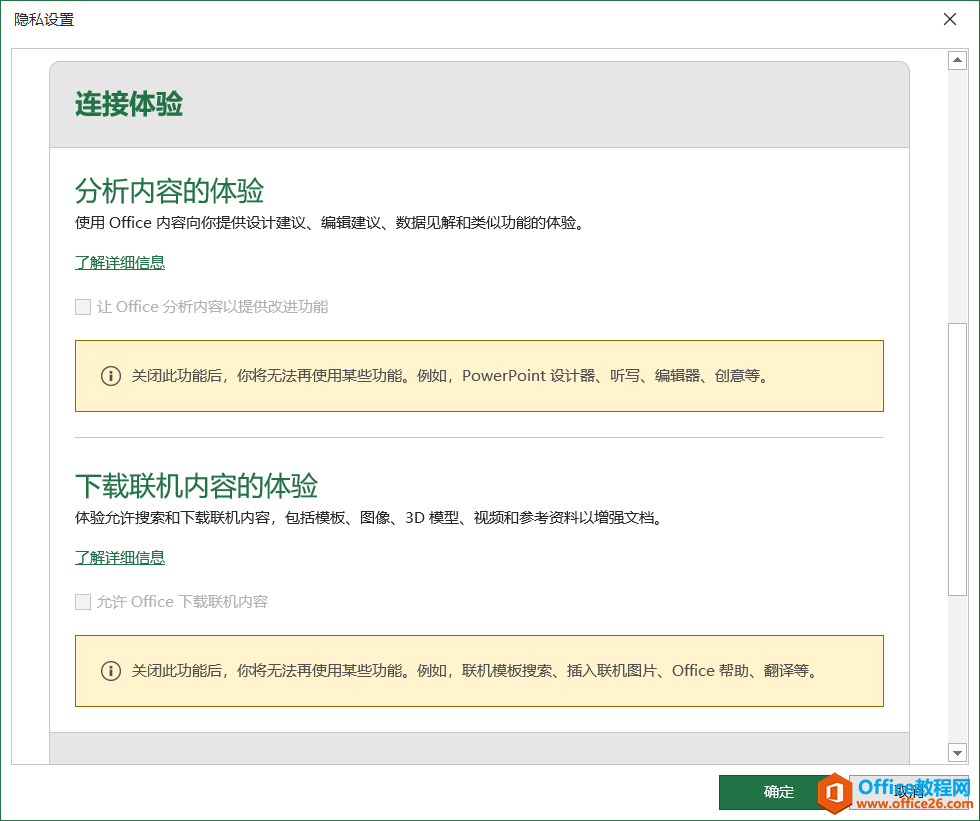Viewport: 980px width, 821px height.
Task: Click the scrollbar up arrow
Action: tap(957, 59)
